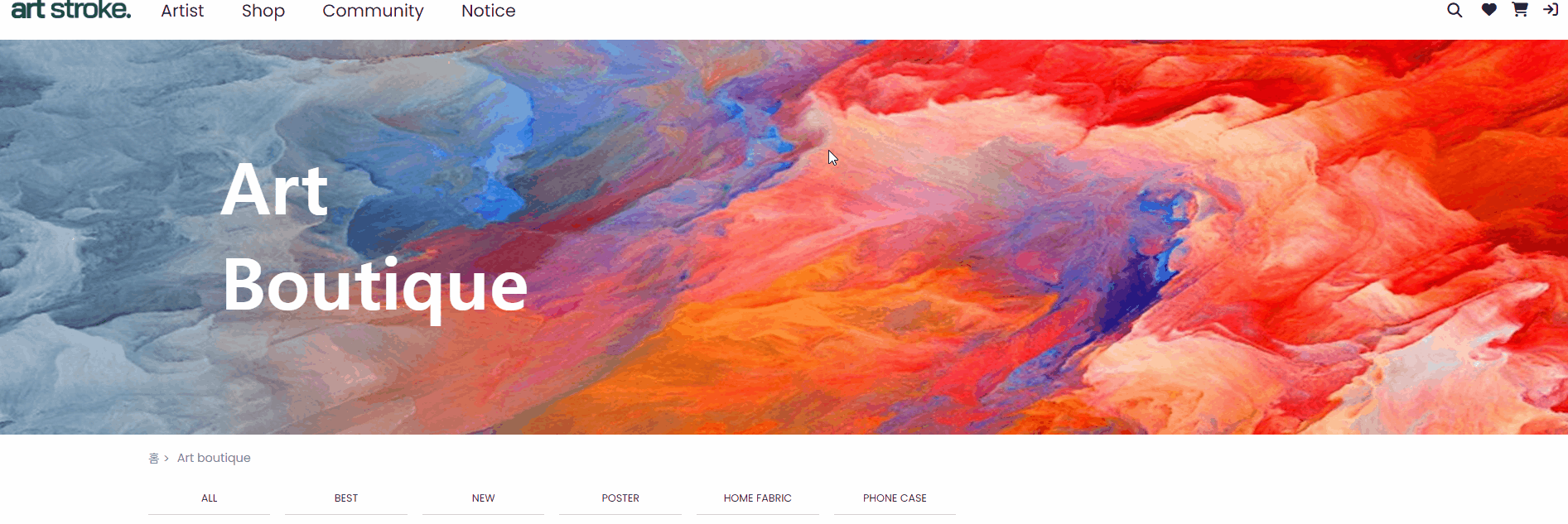Screen dimensions: 1568x524
Task: Open wishlist via the heart icon
Action: (x=1488, y=10)
